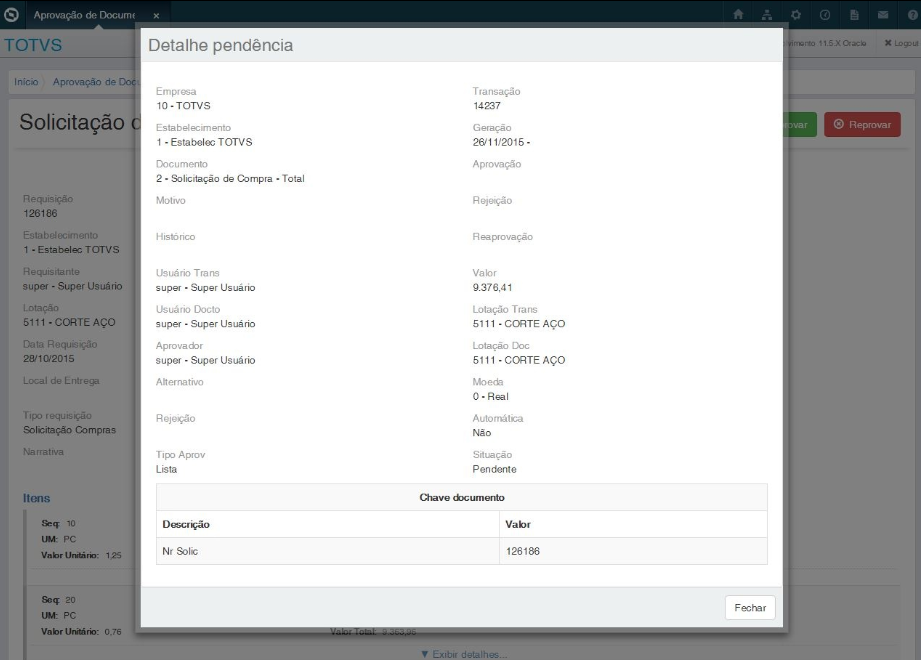The image size is (921, 660).
Task: Open the home icon in the top bar
Action: click(x=738, y=15)
